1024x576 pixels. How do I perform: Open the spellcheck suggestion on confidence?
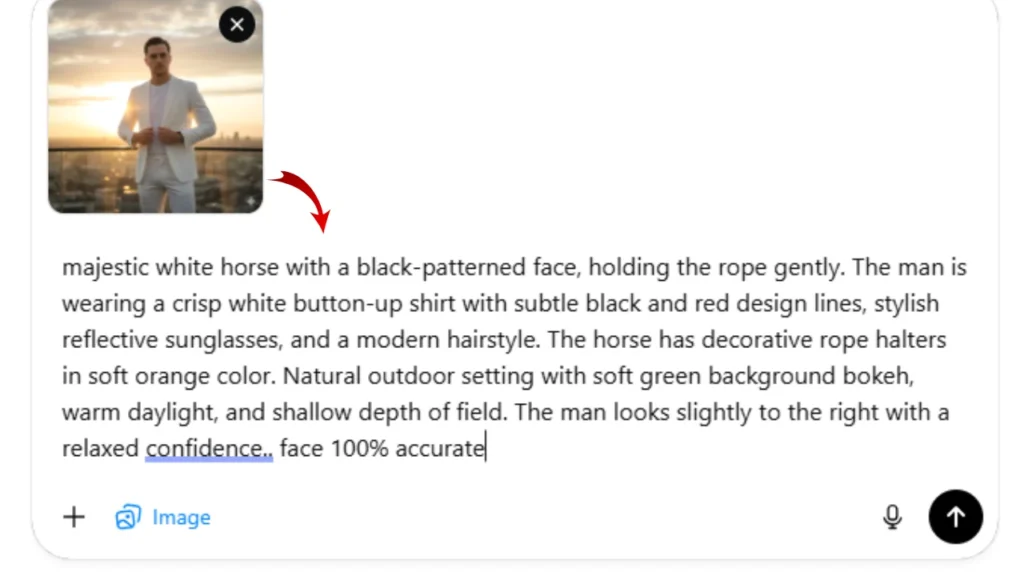206,448
